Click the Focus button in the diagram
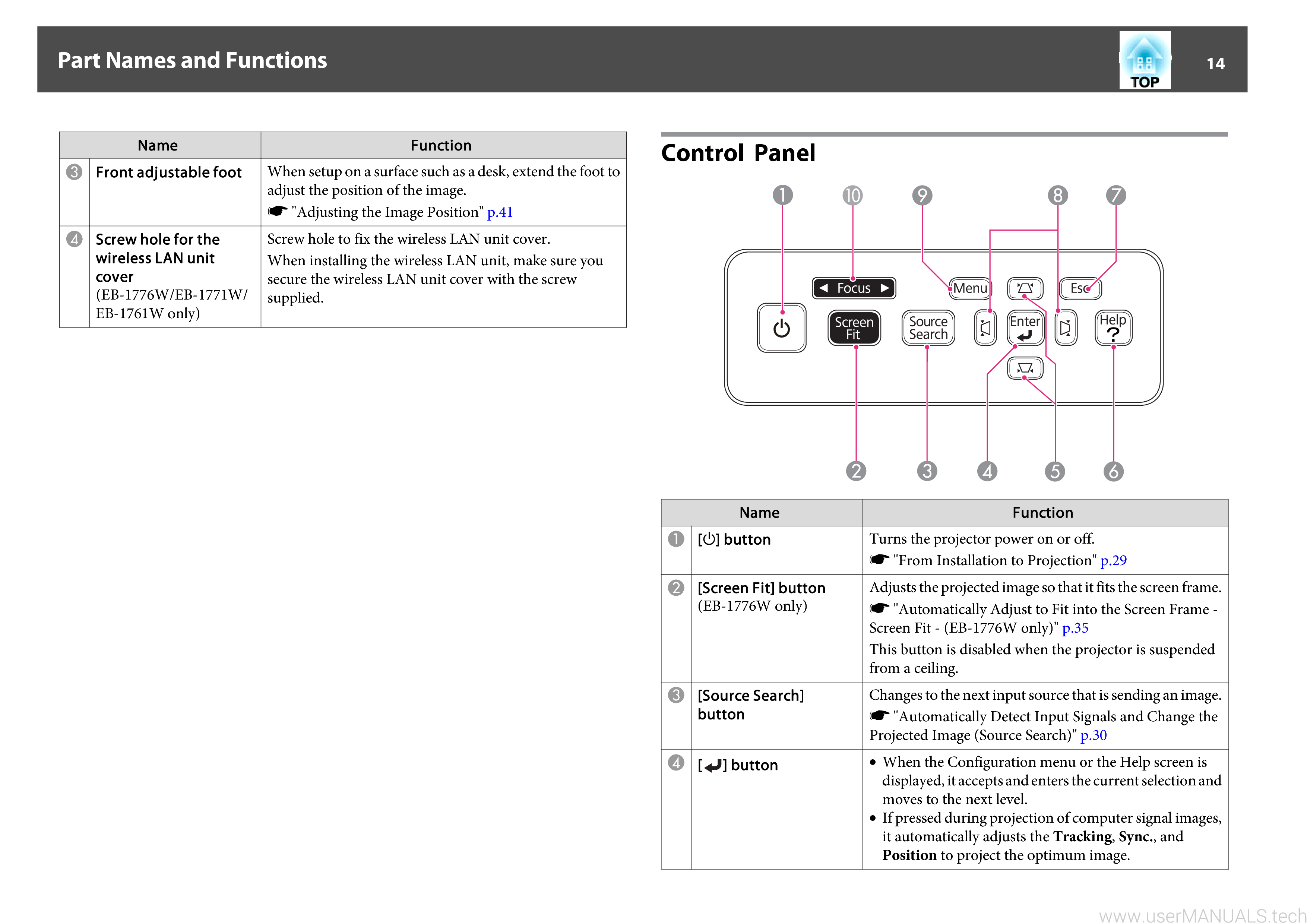 click(854, 288)
